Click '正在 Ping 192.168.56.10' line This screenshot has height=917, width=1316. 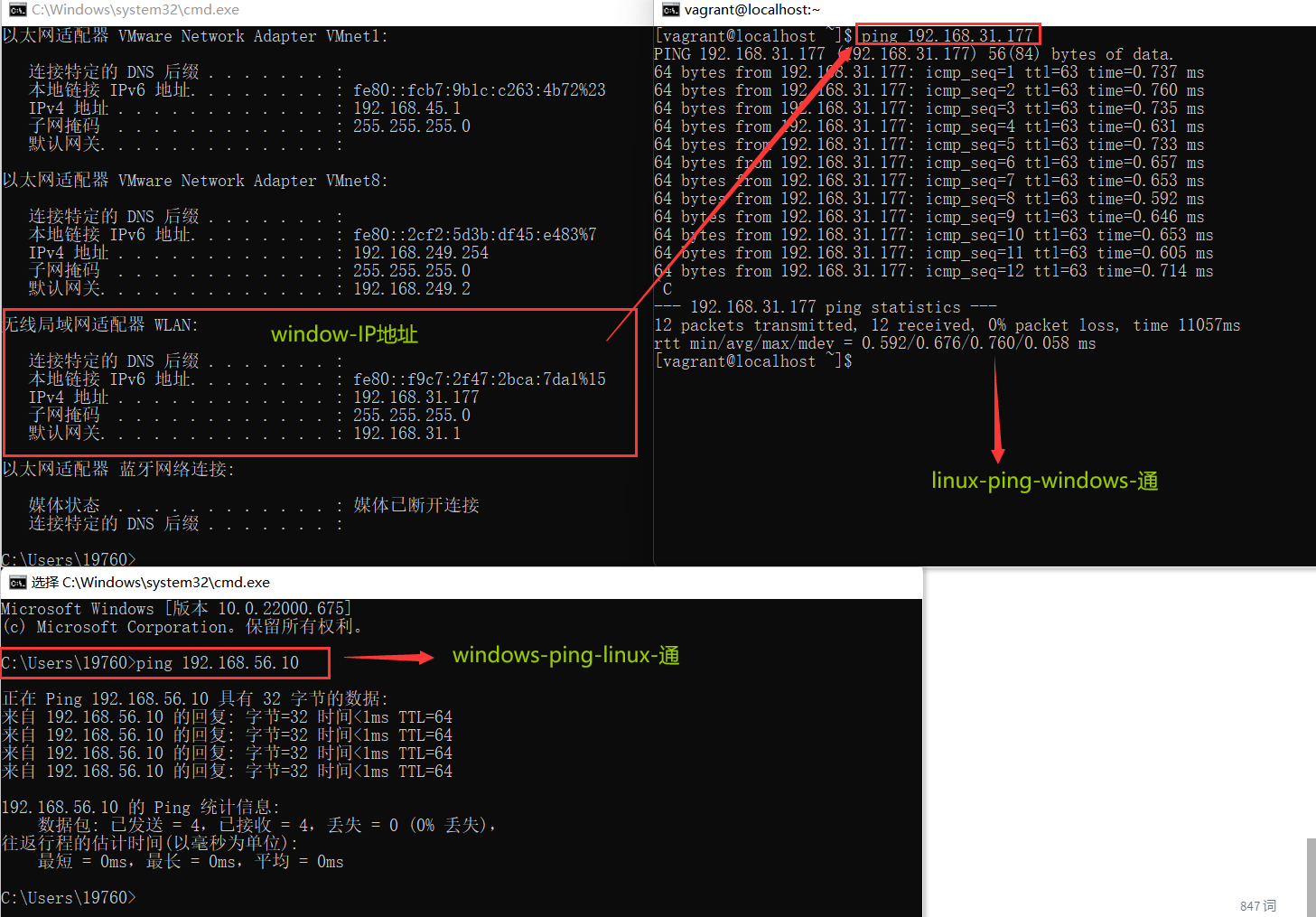195,699
